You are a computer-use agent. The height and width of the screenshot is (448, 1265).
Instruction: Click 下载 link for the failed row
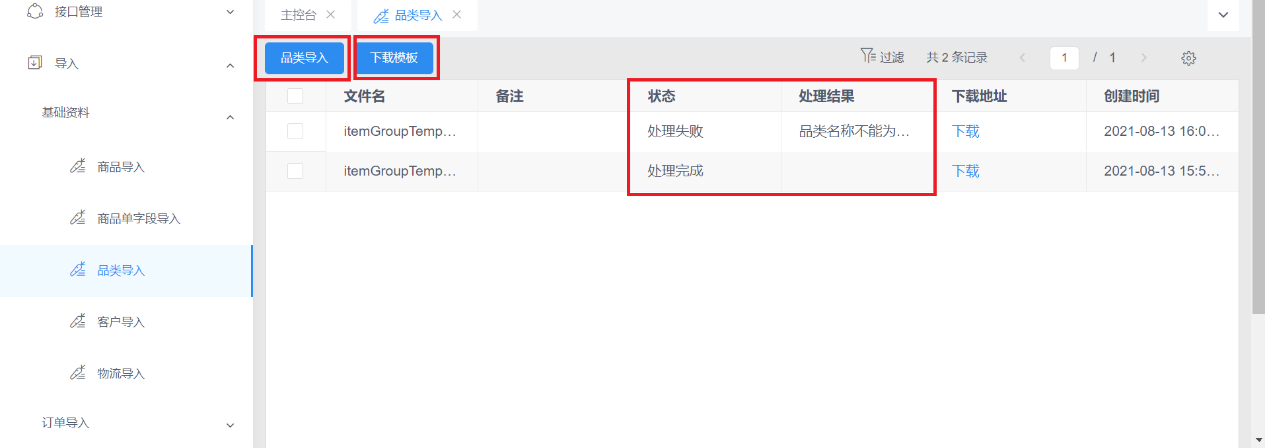point(965,131)
